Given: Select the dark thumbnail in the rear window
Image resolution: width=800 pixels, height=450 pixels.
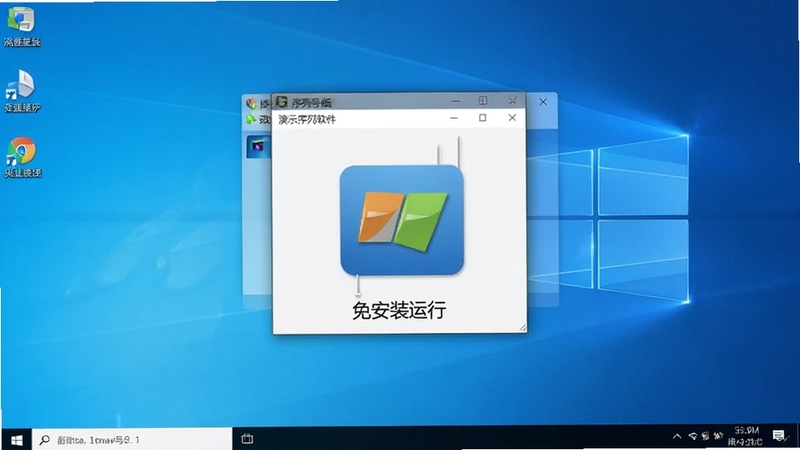Looking at the screenshot, I should point(258,147).
